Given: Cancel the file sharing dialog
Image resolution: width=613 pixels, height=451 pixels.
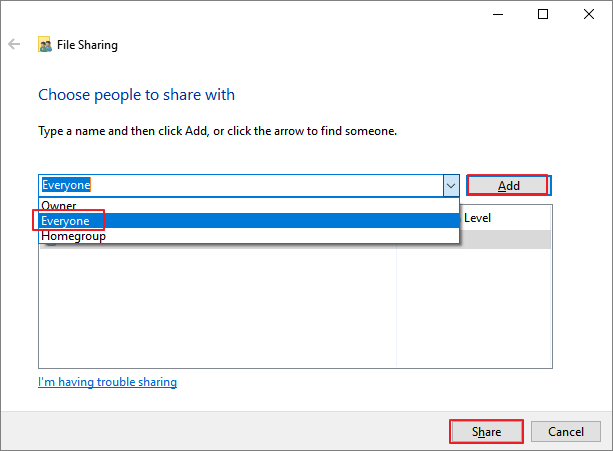Looking at the screenshot, I should click(x=565, y=432).
